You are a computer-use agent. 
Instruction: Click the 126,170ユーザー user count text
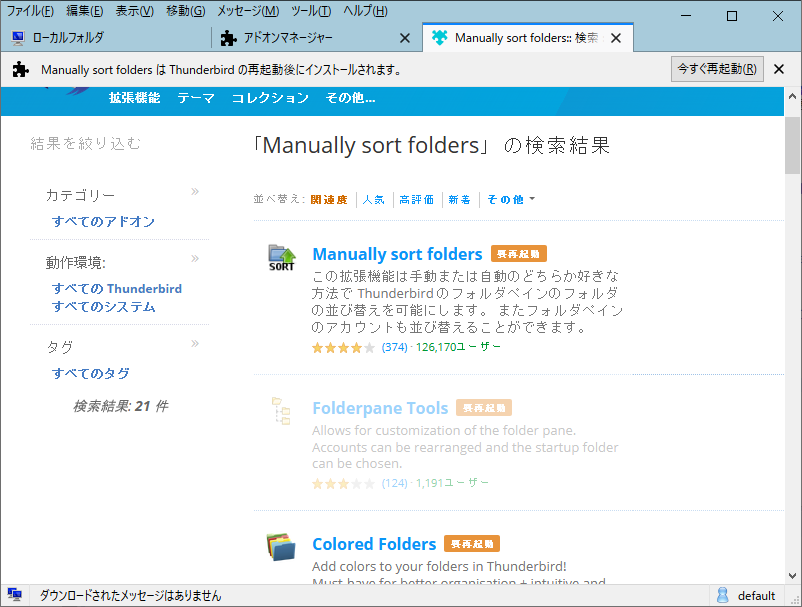(458, 347)
